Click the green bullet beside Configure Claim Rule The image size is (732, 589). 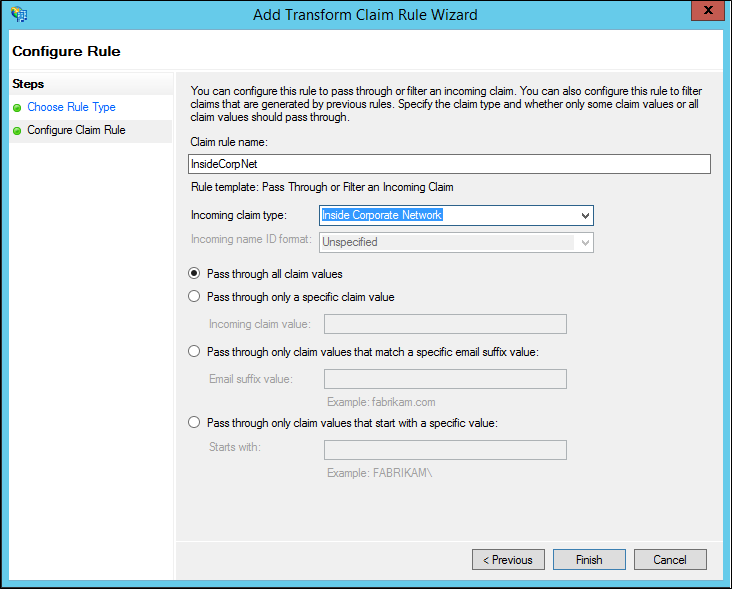pyautogui.click(x=17, y=131)
